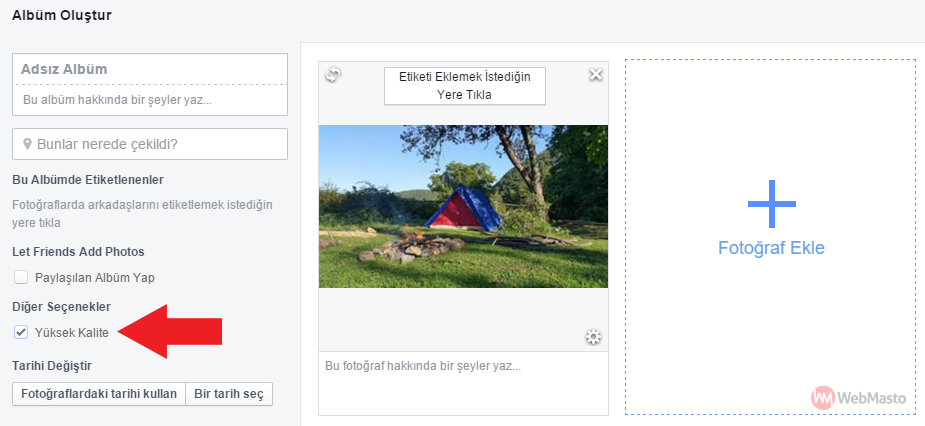The image size is (925, 426).
Task: Click the Albüm Oluştur dialog title
Action: point(61,15)
